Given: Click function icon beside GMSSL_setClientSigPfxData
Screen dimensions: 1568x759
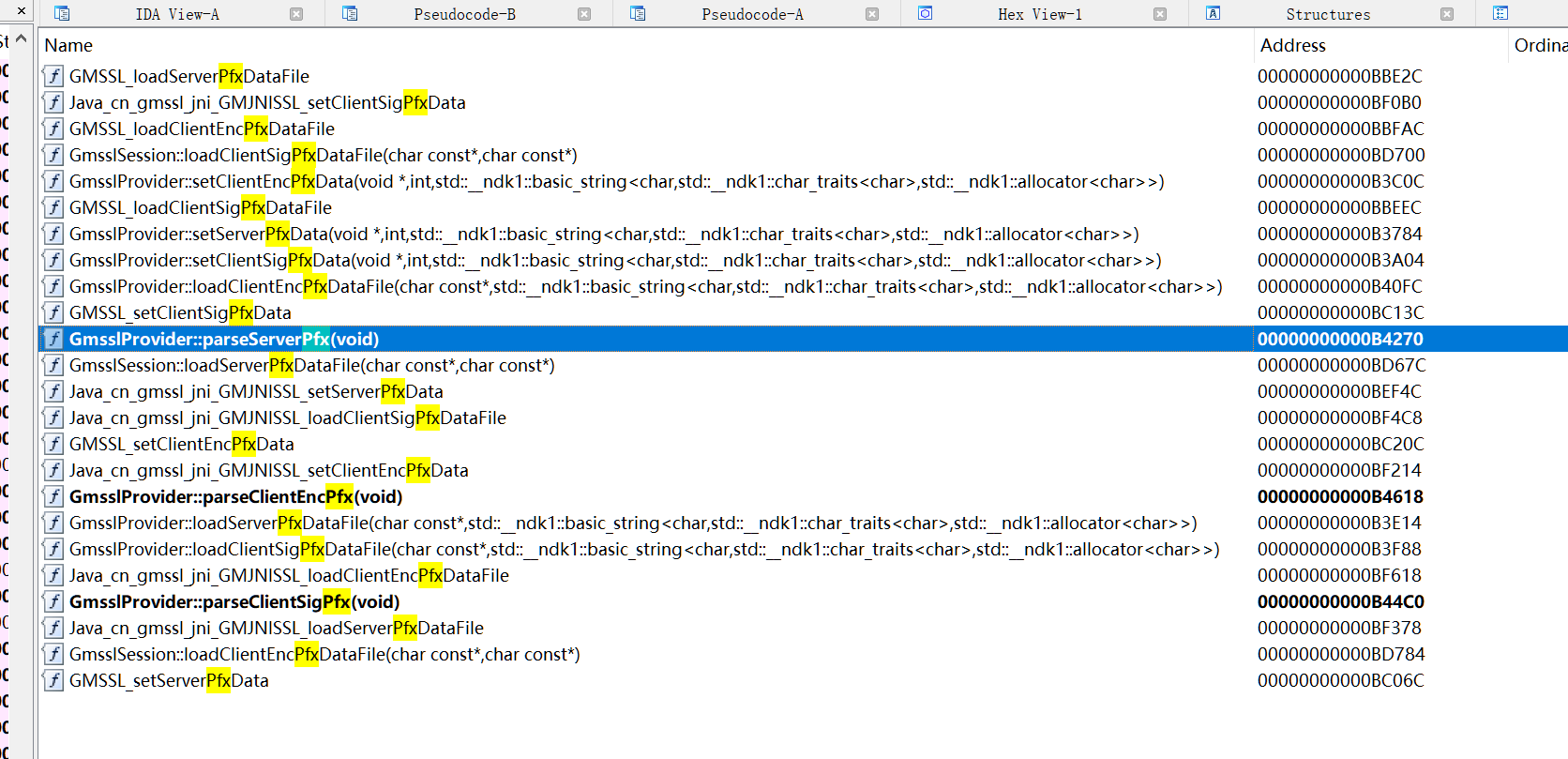Looking at the screenshot, I should coord(54,312).
